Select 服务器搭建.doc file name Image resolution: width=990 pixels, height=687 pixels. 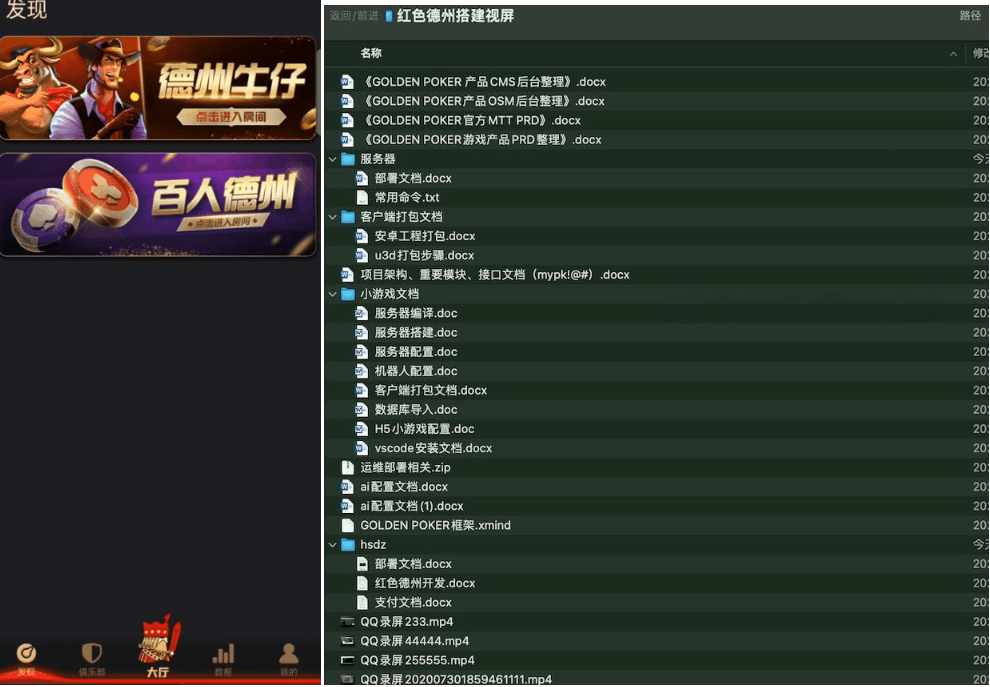click(415, 333)
